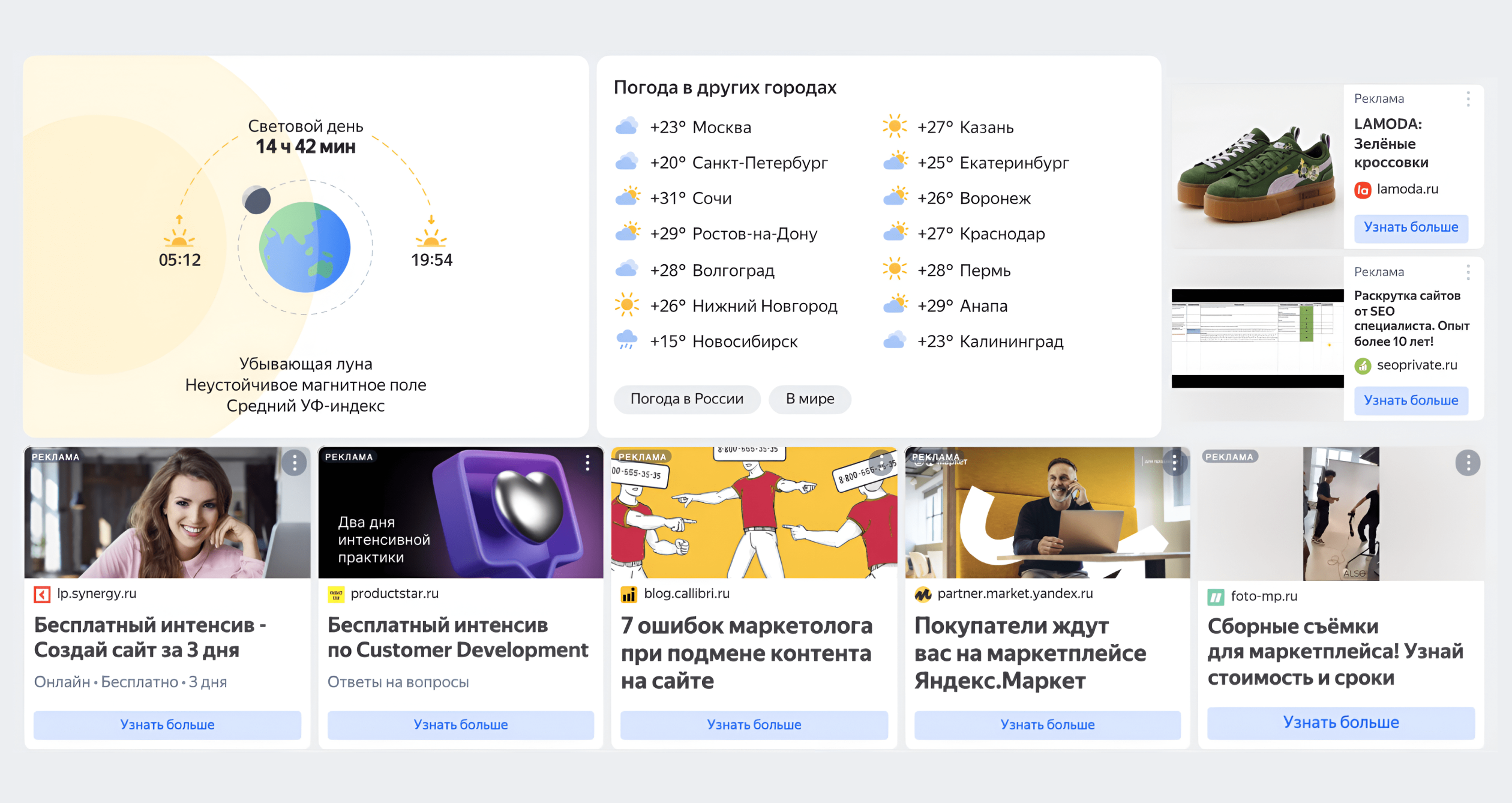Click the sunrise icon above 05:12

[x=179, y=236]
